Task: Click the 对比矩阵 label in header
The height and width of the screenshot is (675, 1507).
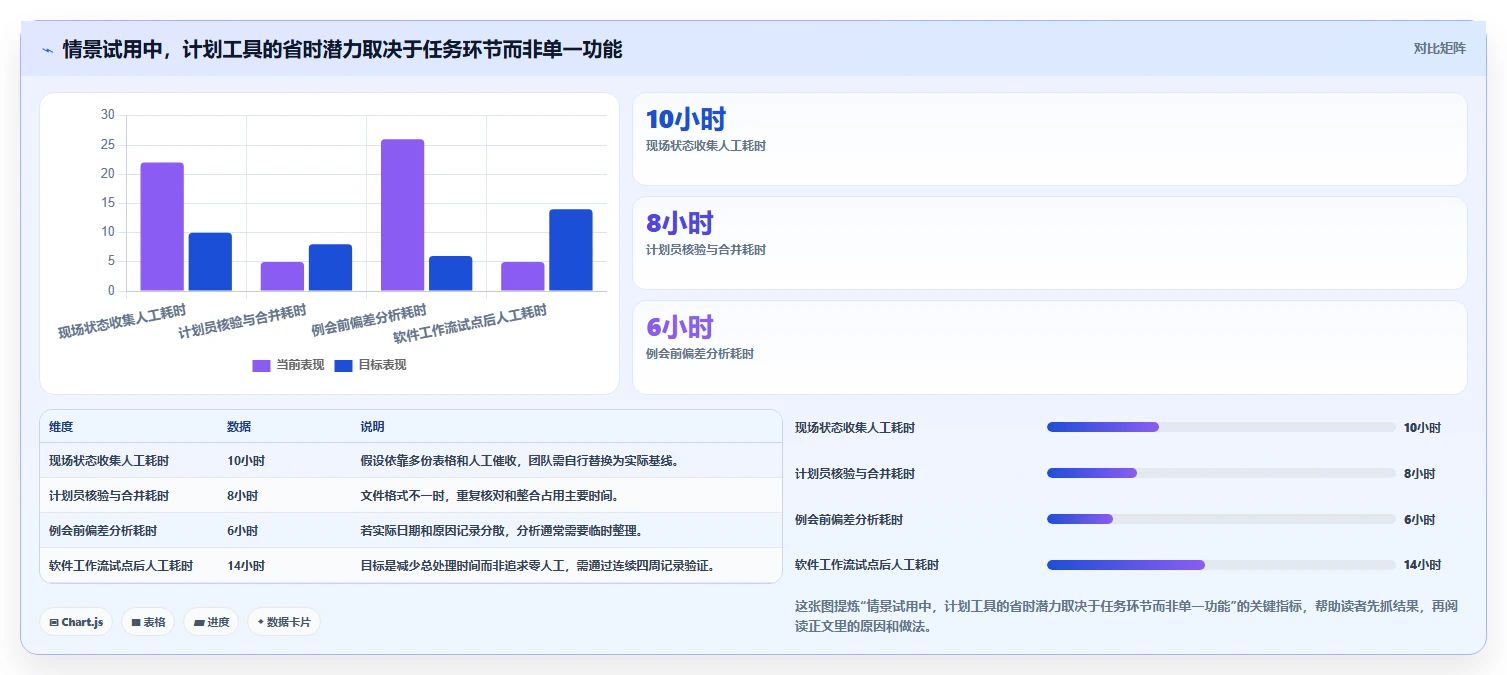Action: pyautogui.click(x=1440, y=49)
